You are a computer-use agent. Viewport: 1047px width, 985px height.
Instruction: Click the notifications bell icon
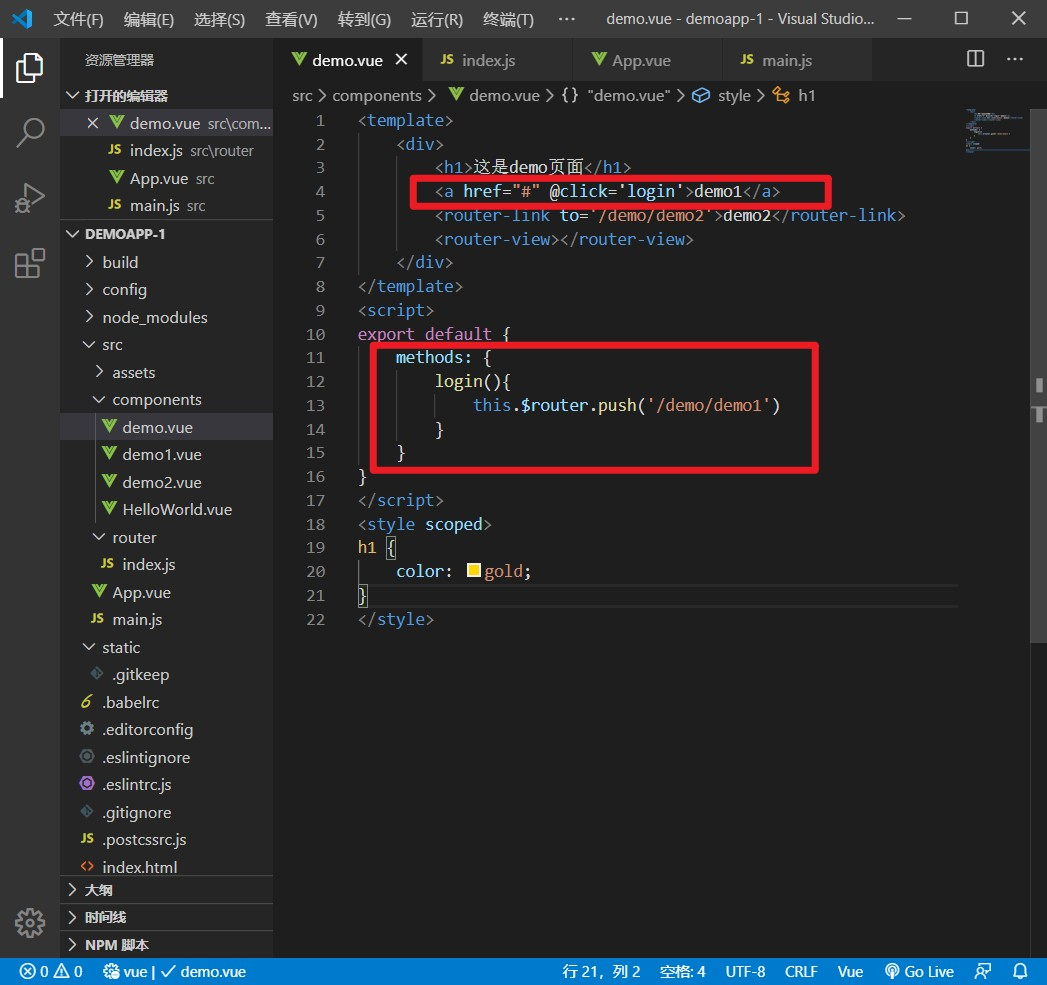click(1020, 971)
